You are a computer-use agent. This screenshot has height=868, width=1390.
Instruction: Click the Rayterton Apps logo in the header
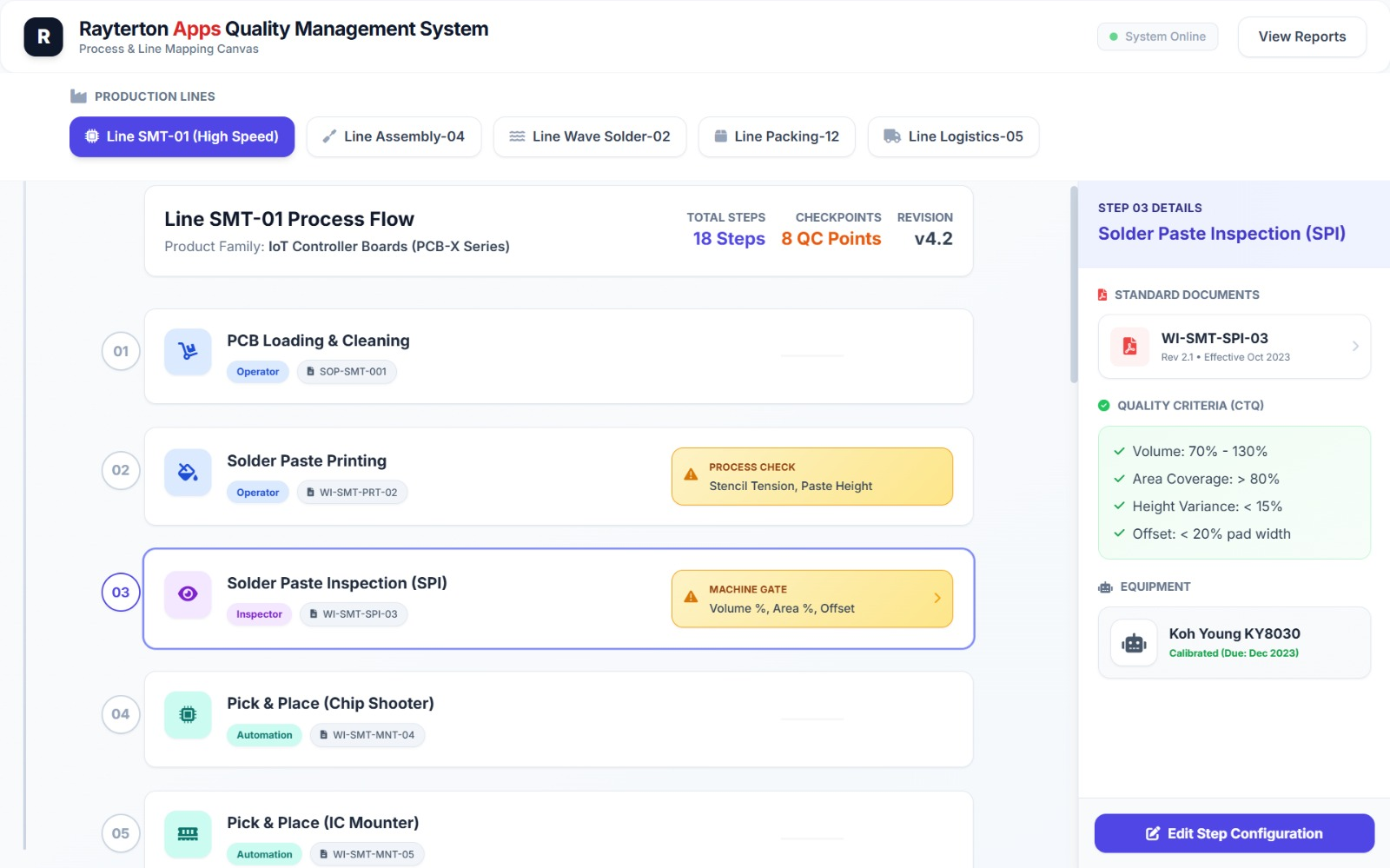coord(43,36)
